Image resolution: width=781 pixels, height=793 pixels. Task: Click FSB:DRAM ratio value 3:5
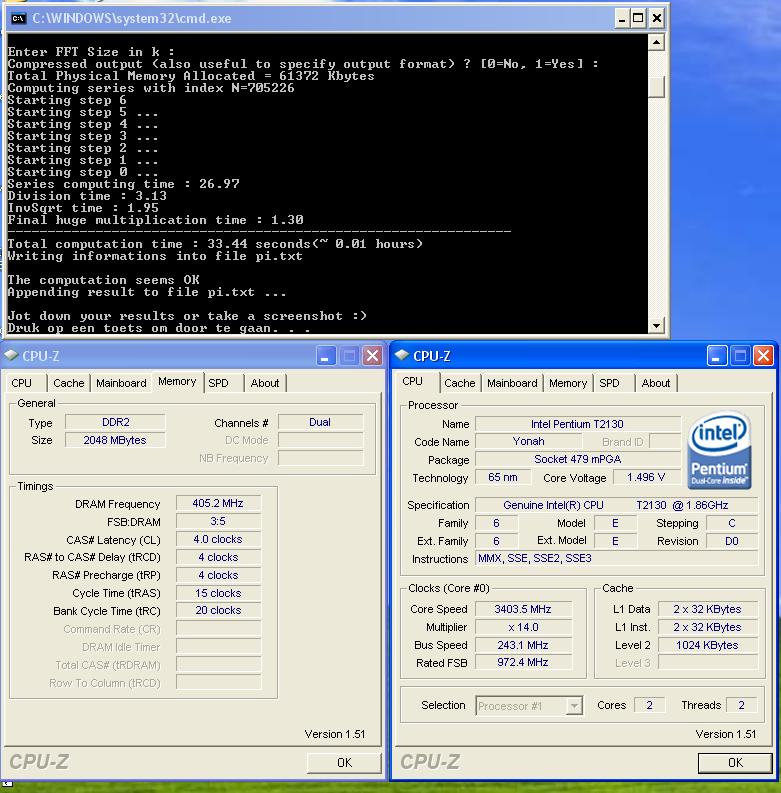[x=218, y=521]
